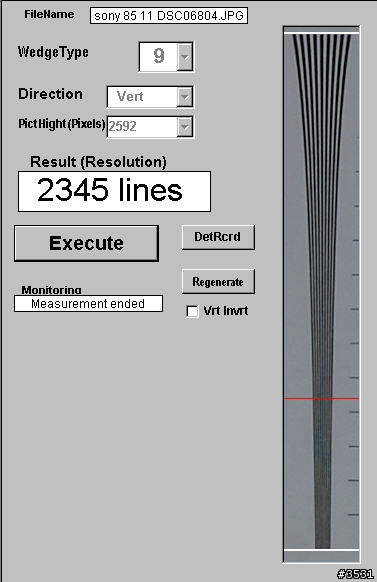Screen dimensions: 377x582
Task: Click the Execute button
Action: pyautogui.click(x=86, y=243)
